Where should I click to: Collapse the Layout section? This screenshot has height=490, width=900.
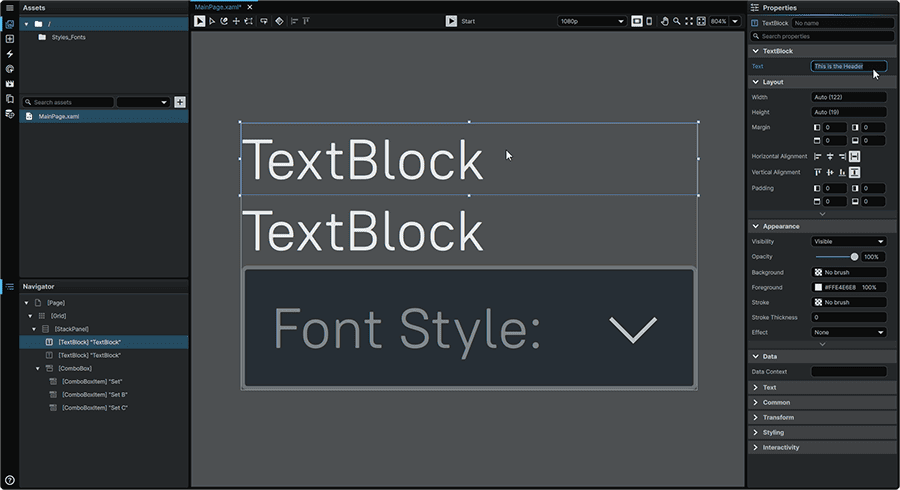[x=755, y=82]
